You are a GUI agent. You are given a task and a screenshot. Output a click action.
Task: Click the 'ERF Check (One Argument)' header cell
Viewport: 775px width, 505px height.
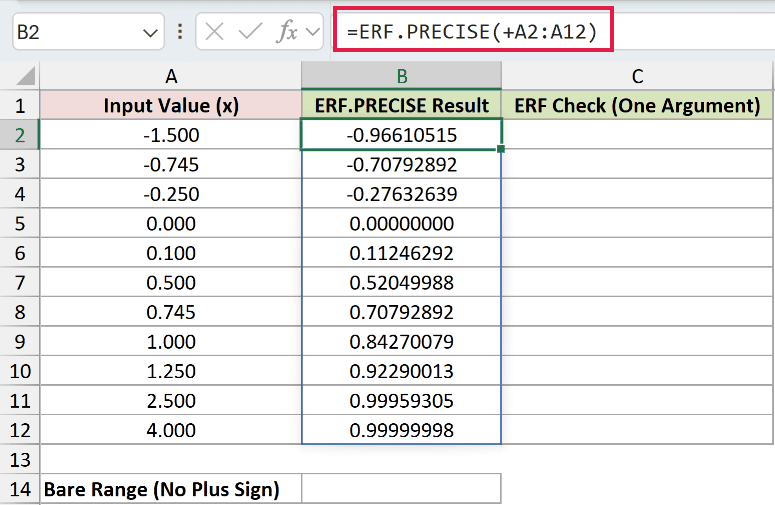coord(637,105)
